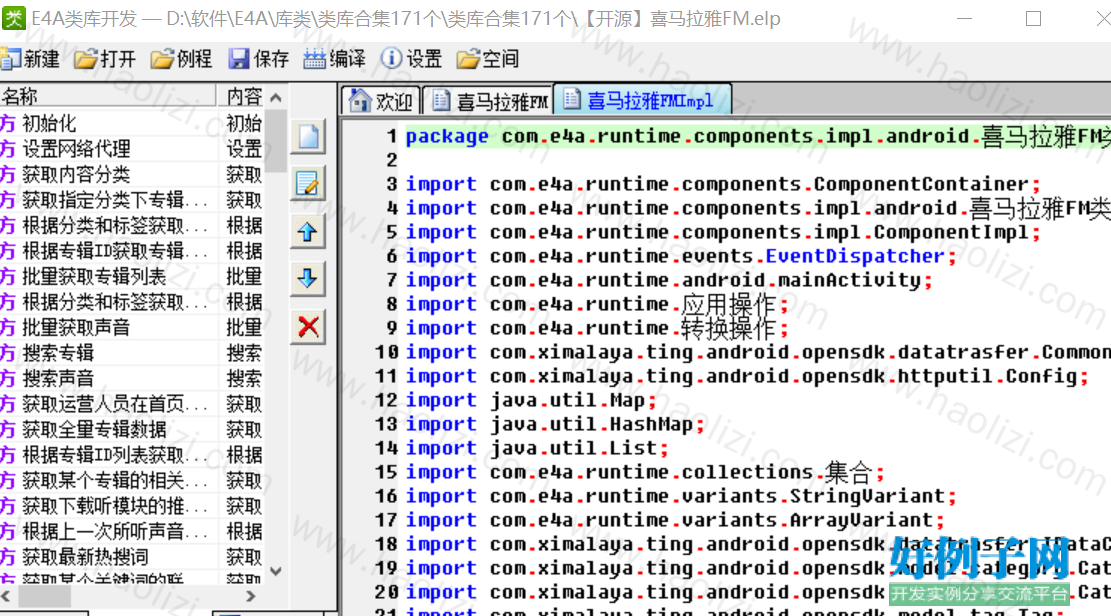Click the java.util.List import line
Image resolution: width=1111 pixels, height=616 pixels.
tap(537, 449)
